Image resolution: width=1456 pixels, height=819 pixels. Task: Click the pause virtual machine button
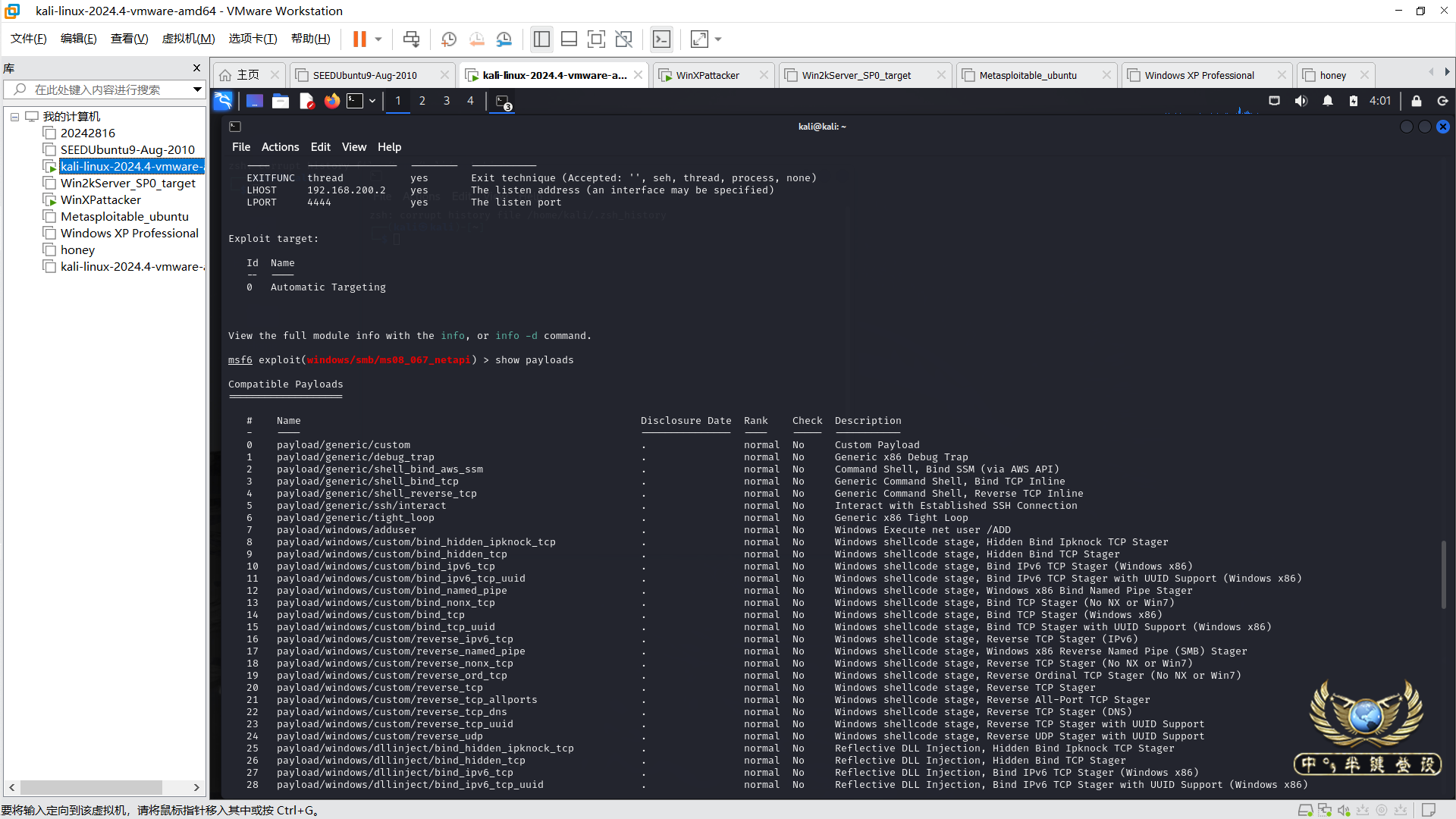[x=359, y=39]
